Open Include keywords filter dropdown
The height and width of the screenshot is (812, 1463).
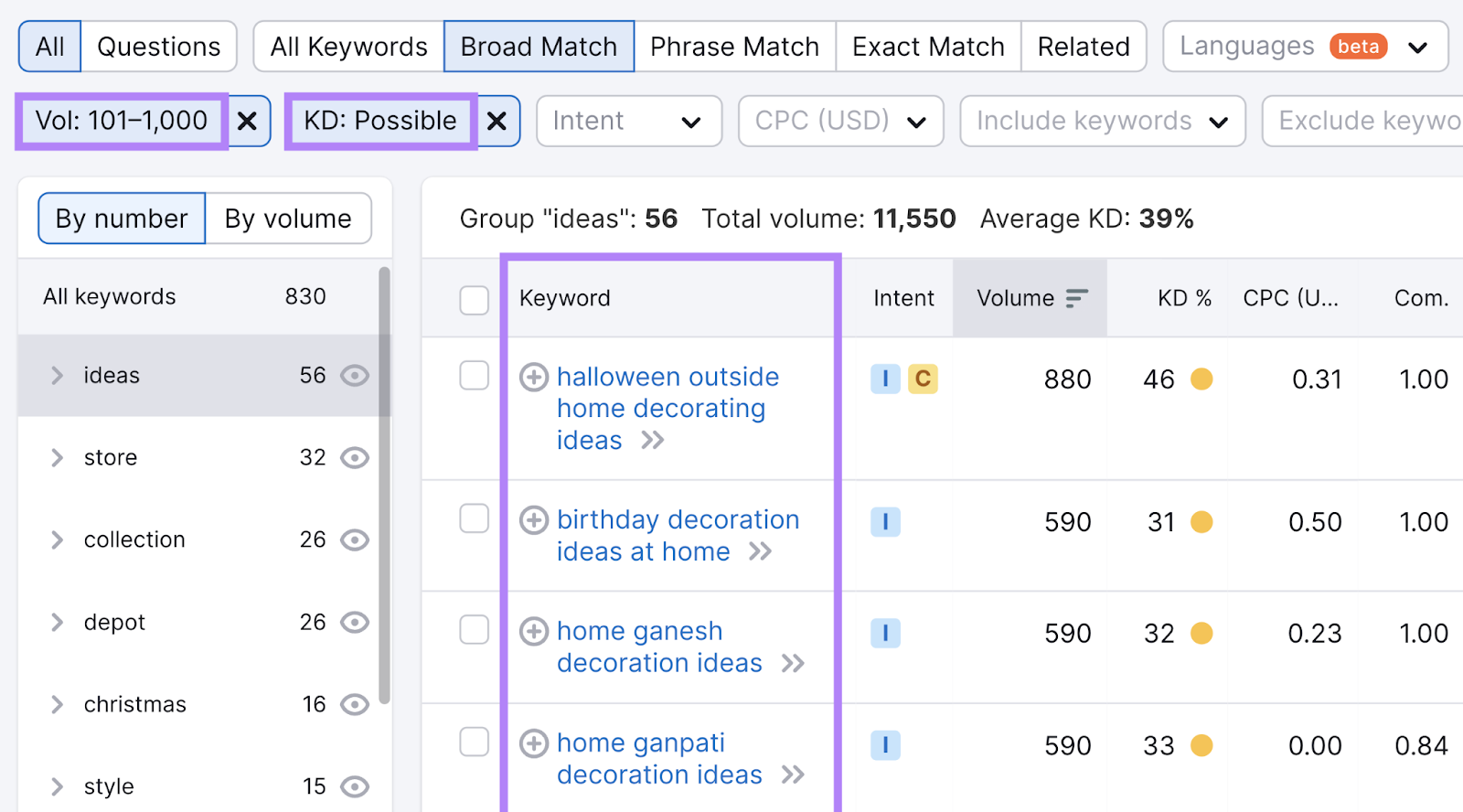(1103, 121)
